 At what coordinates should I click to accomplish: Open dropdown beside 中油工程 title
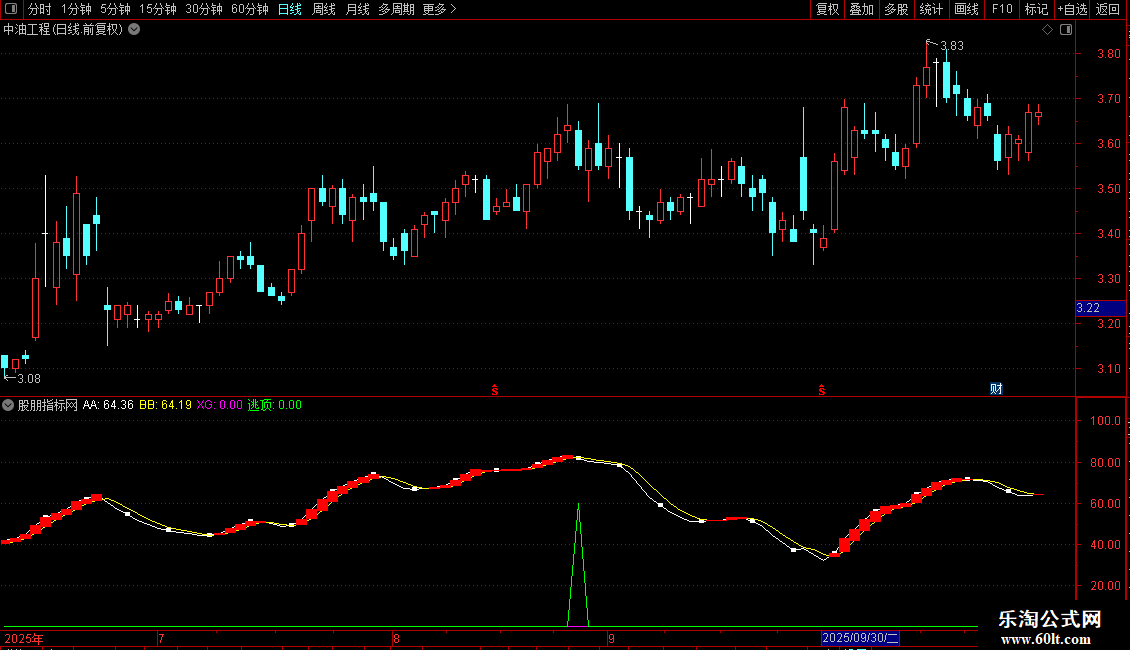134,30
